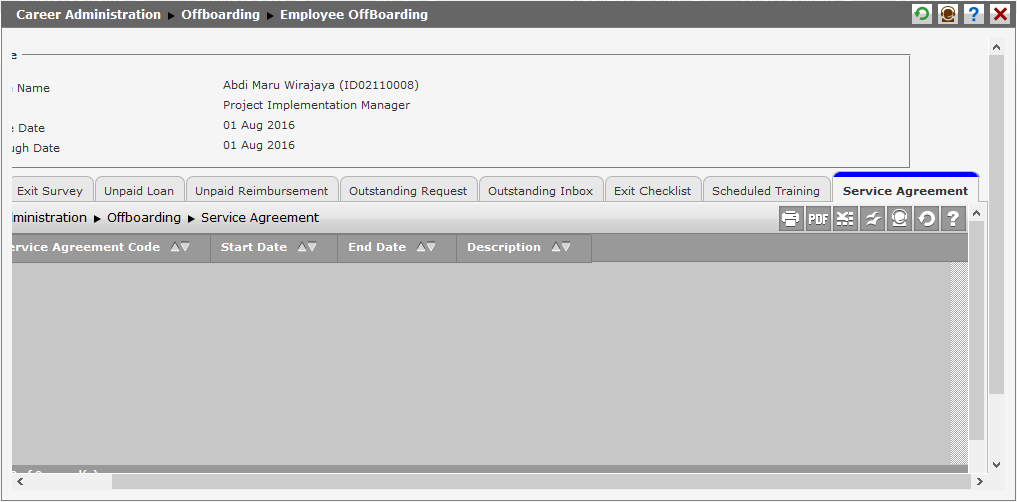The width and height of the screenshot is (1017, 502).
Task: Click gray refresh icon in Service Agreement toolbar
Action: point(926,219)
